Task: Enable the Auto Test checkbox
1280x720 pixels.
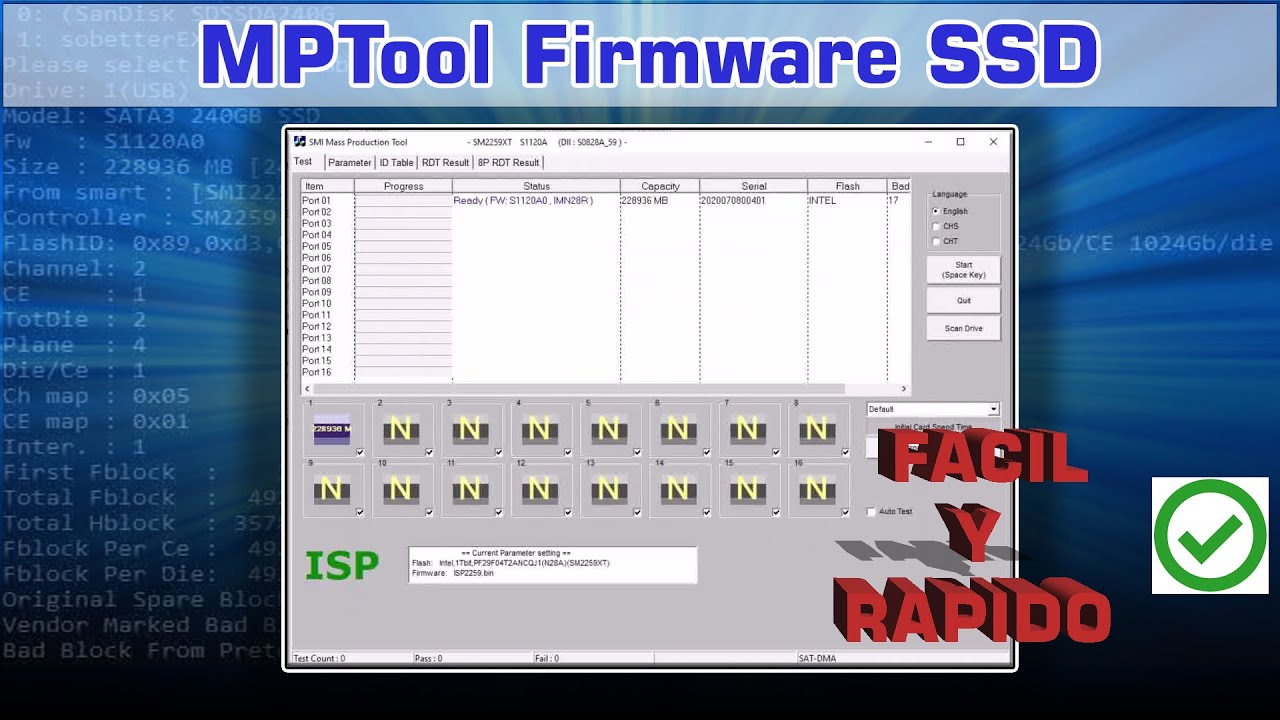Action: point(871,512)
